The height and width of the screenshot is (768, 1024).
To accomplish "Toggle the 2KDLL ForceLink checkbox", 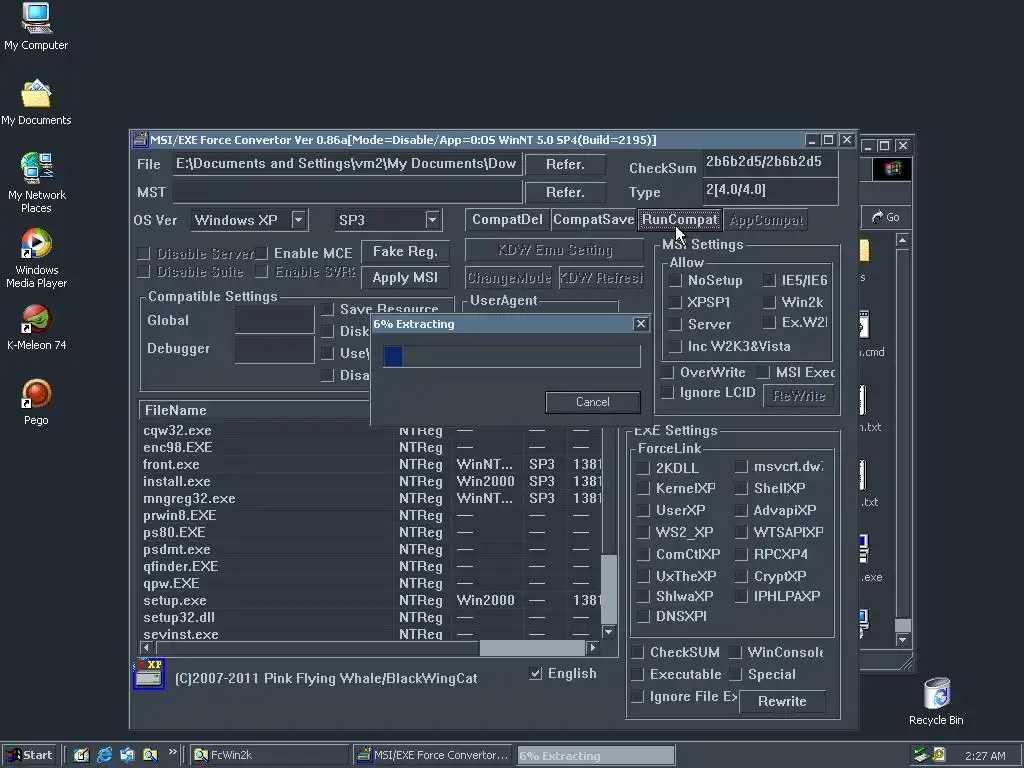I will click(643, 468).
